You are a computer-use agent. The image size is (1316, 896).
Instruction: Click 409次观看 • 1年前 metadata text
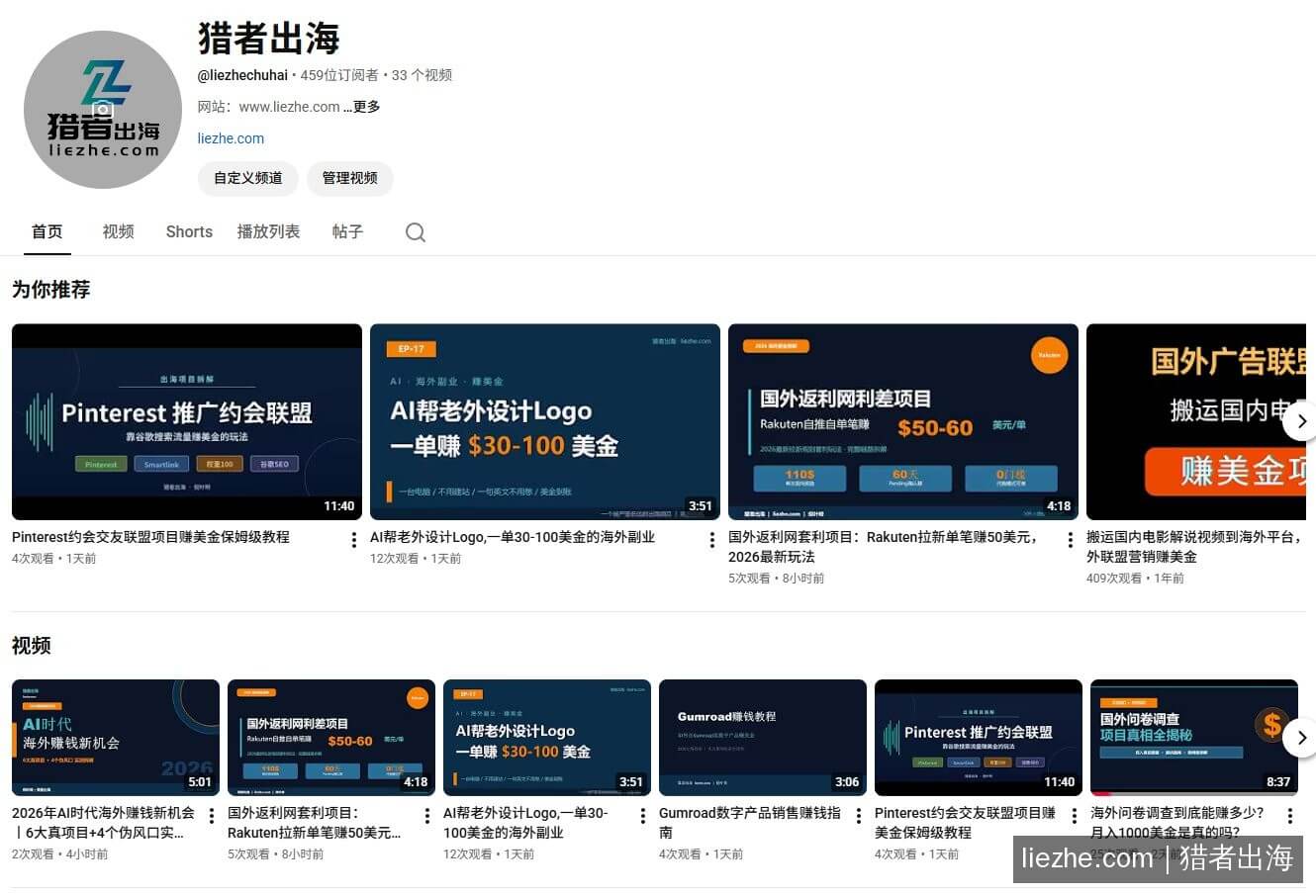coord(1135,579)
